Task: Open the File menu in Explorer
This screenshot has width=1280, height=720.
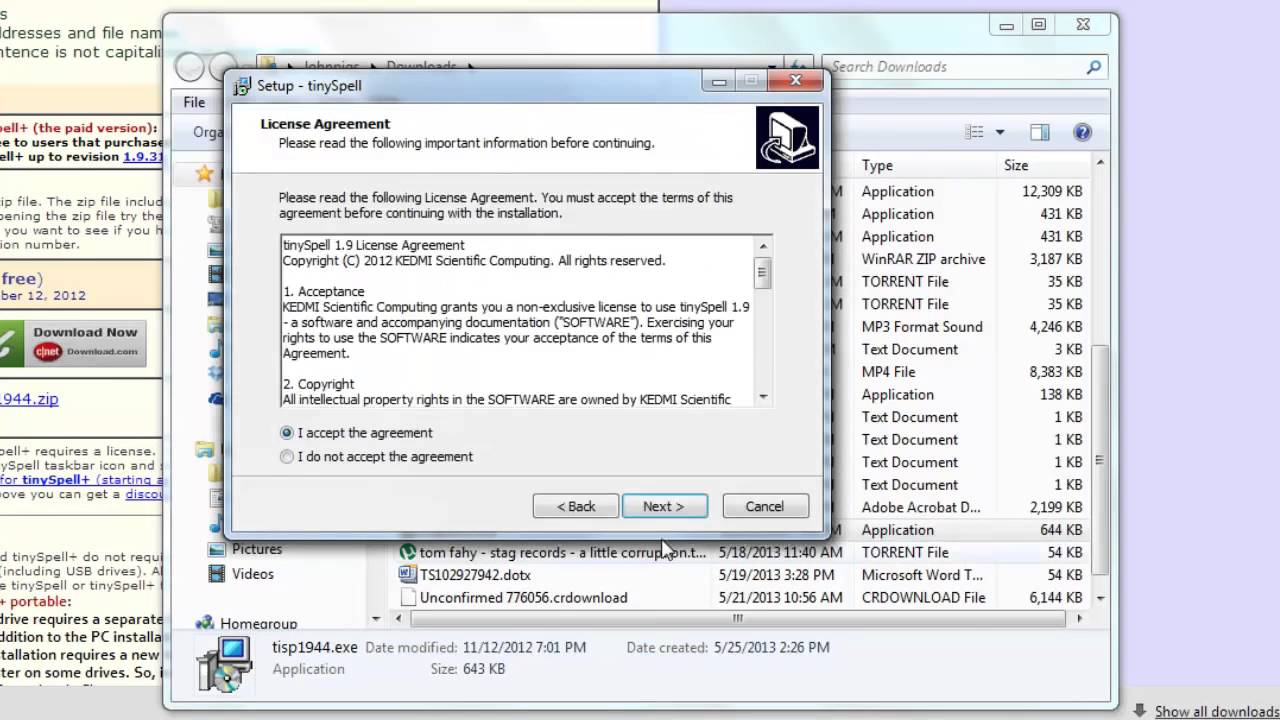Action: point(194,102)
